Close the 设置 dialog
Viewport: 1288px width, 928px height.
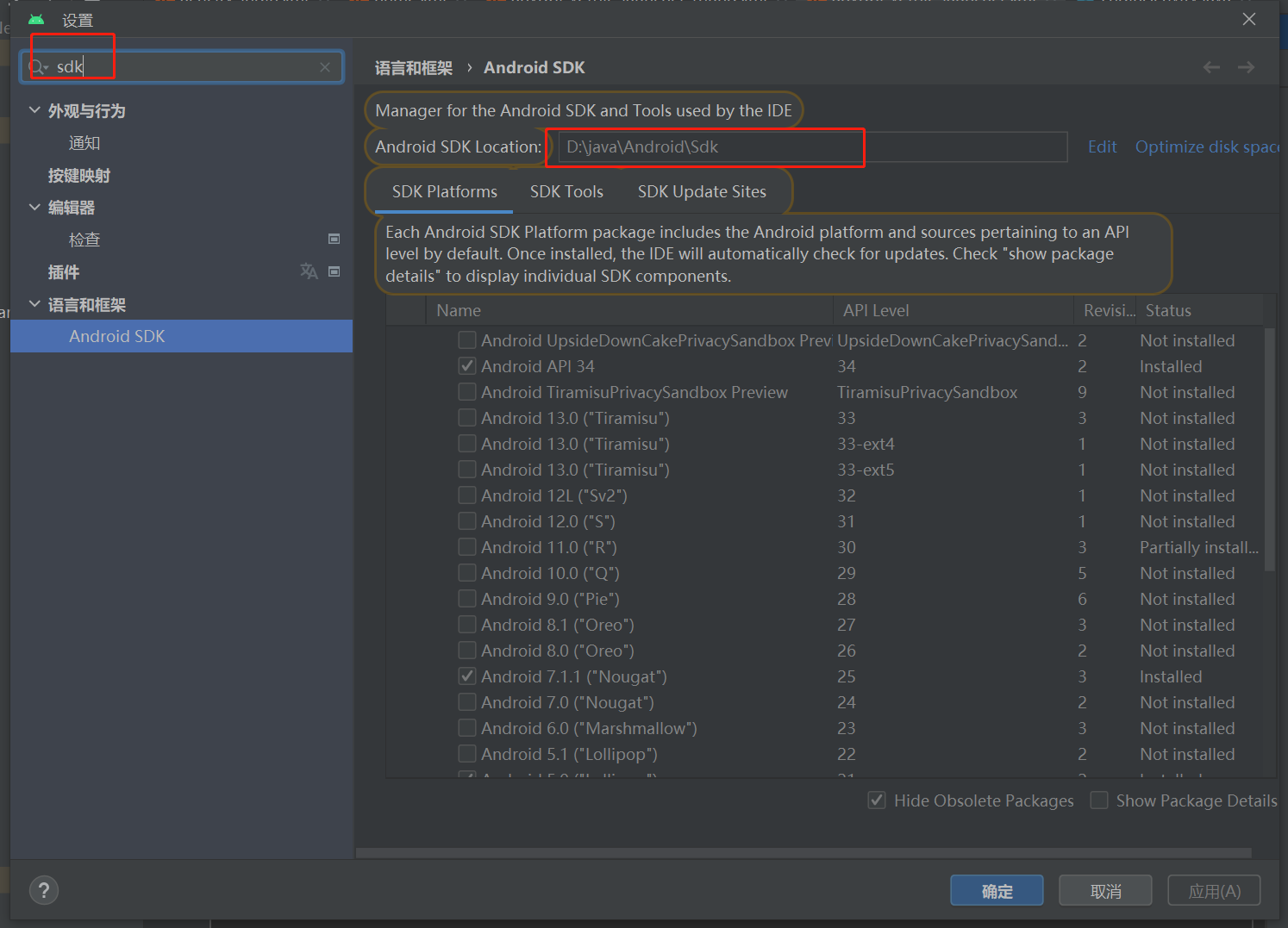click(1249, 19)
